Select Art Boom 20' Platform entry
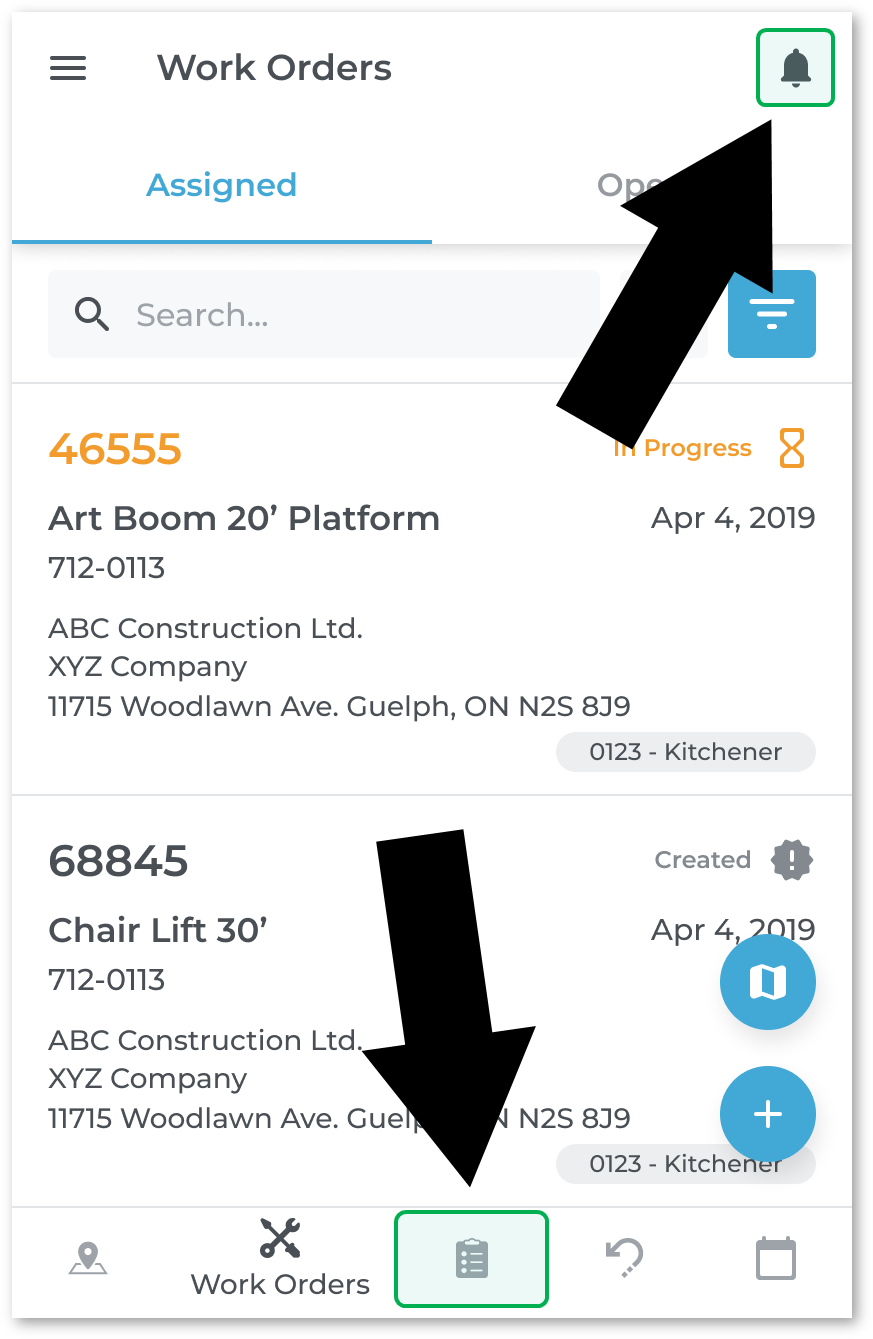 (244, 518)
